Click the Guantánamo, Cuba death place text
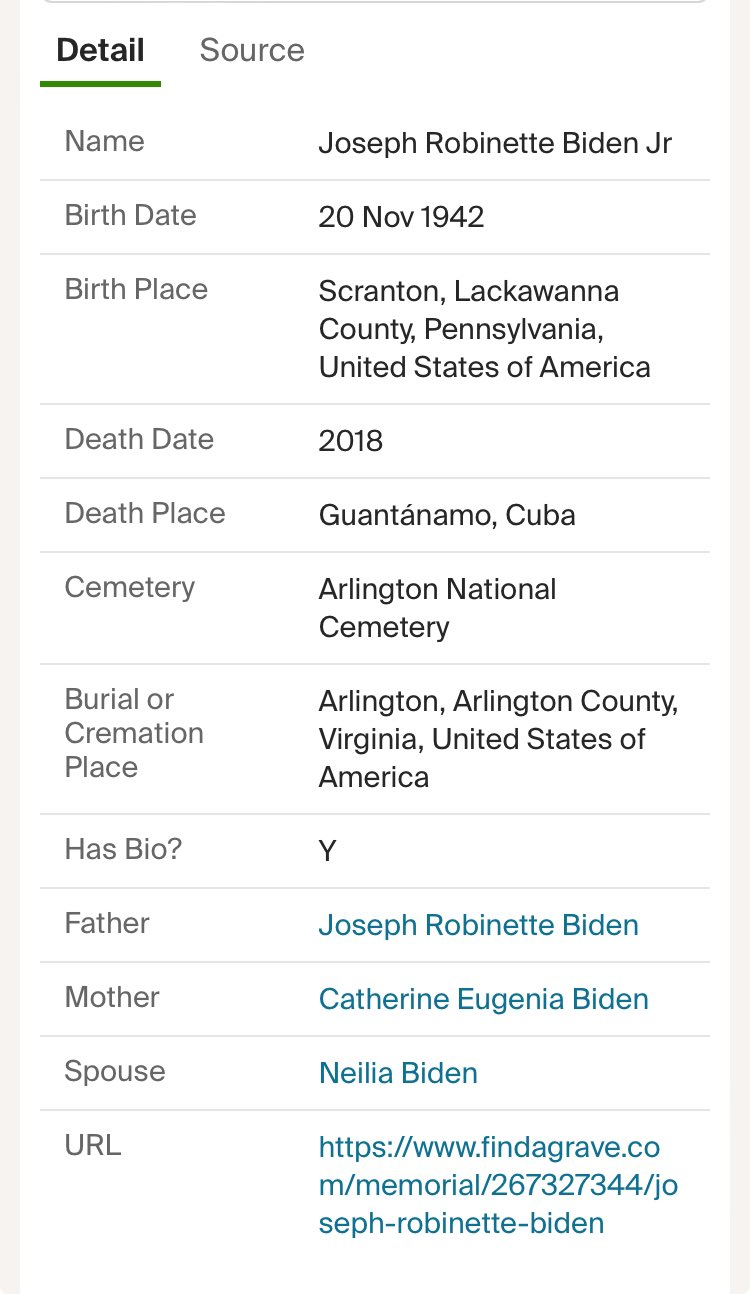 click(x=446, y=515)
